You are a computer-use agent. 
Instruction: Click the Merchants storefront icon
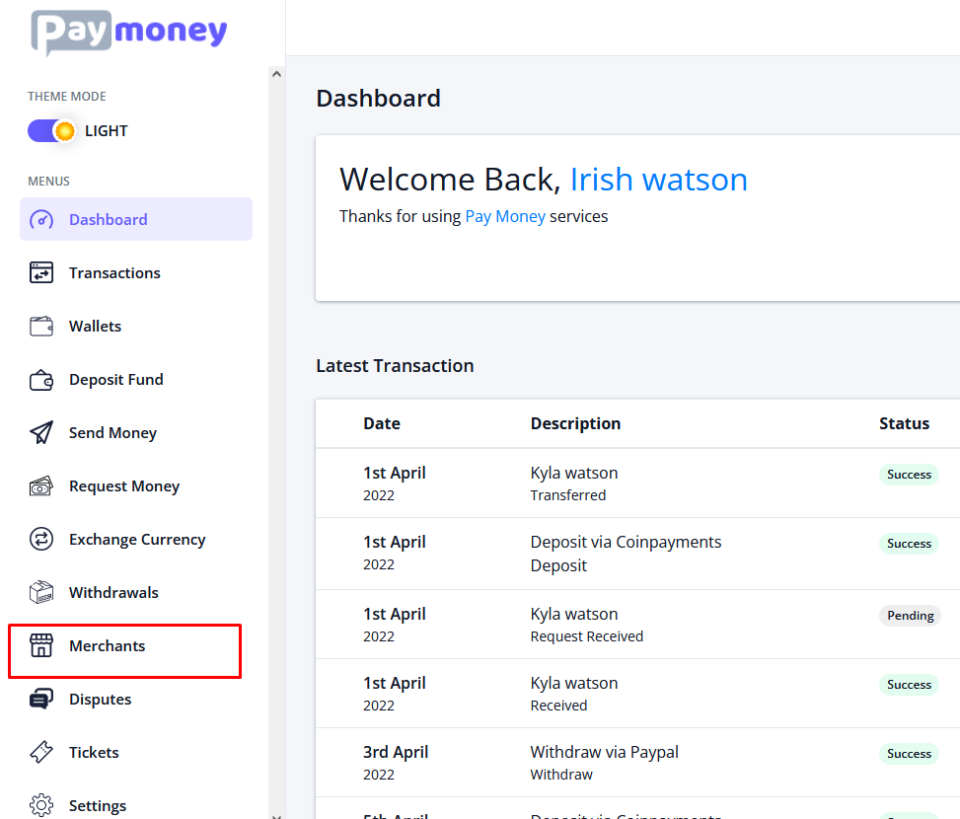point(41,646)
